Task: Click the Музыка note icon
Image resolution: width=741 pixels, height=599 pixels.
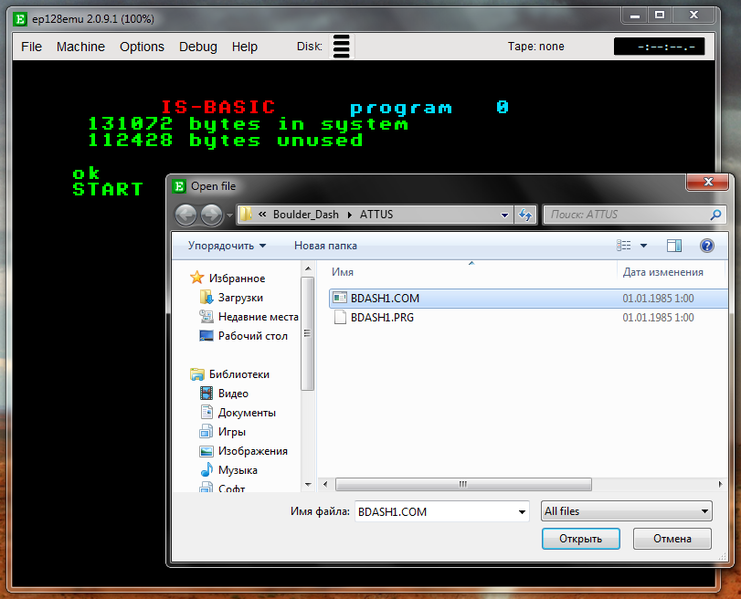Action: click(x=207, y=470)
